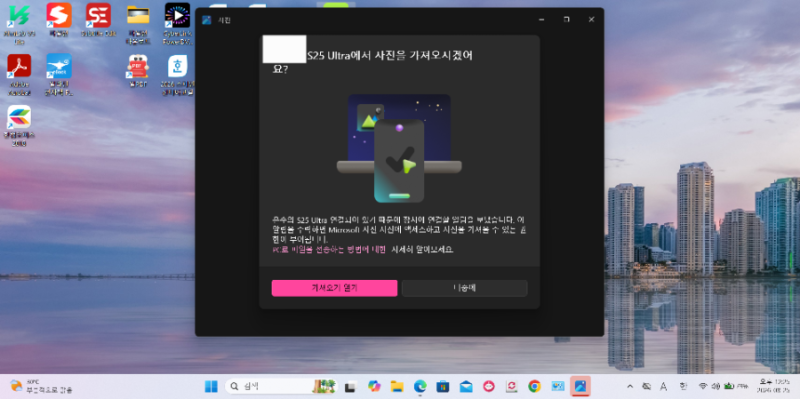Viewport: 800px width, 399px height.
Task: Open the volume control in tray
Action: tap(715, 386)
